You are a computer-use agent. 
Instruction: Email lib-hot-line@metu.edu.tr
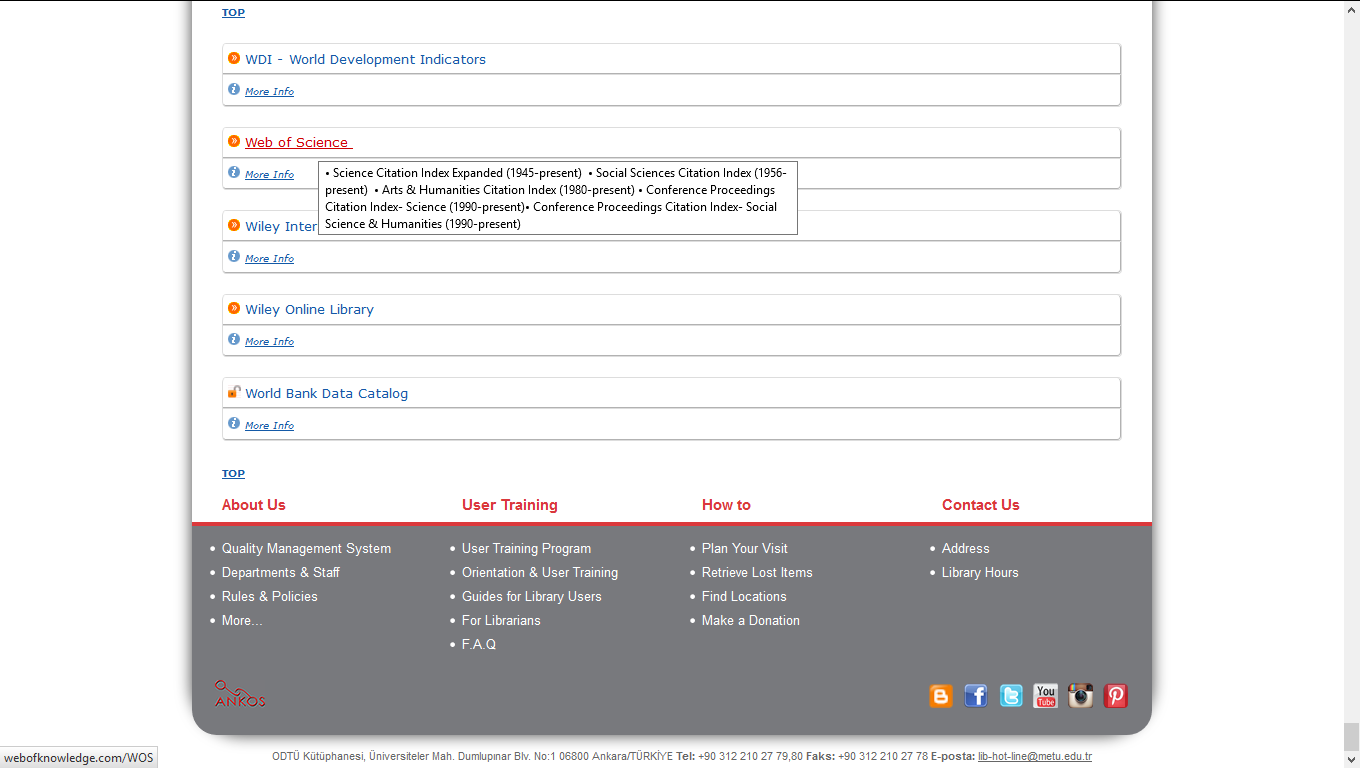pyautogui.click(x=1035, y=757)
